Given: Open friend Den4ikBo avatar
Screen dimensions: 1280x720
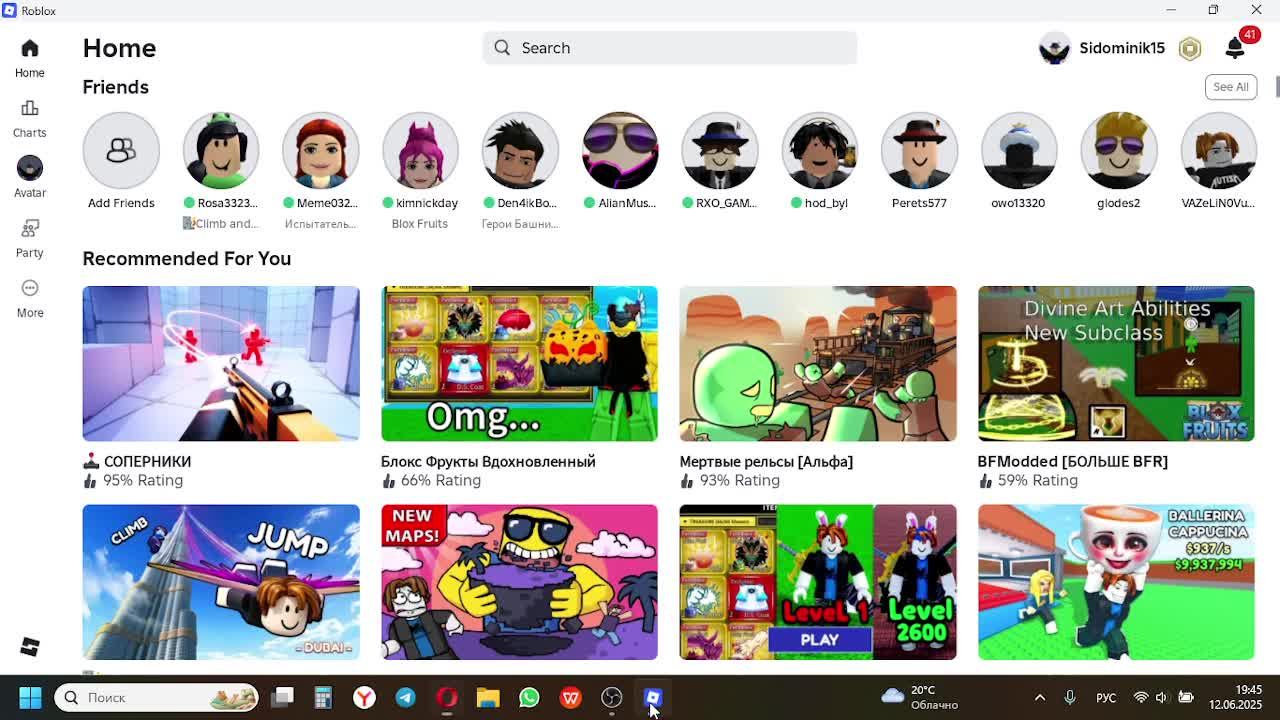Looking at the screenshot, I should [x=520, y=150].
